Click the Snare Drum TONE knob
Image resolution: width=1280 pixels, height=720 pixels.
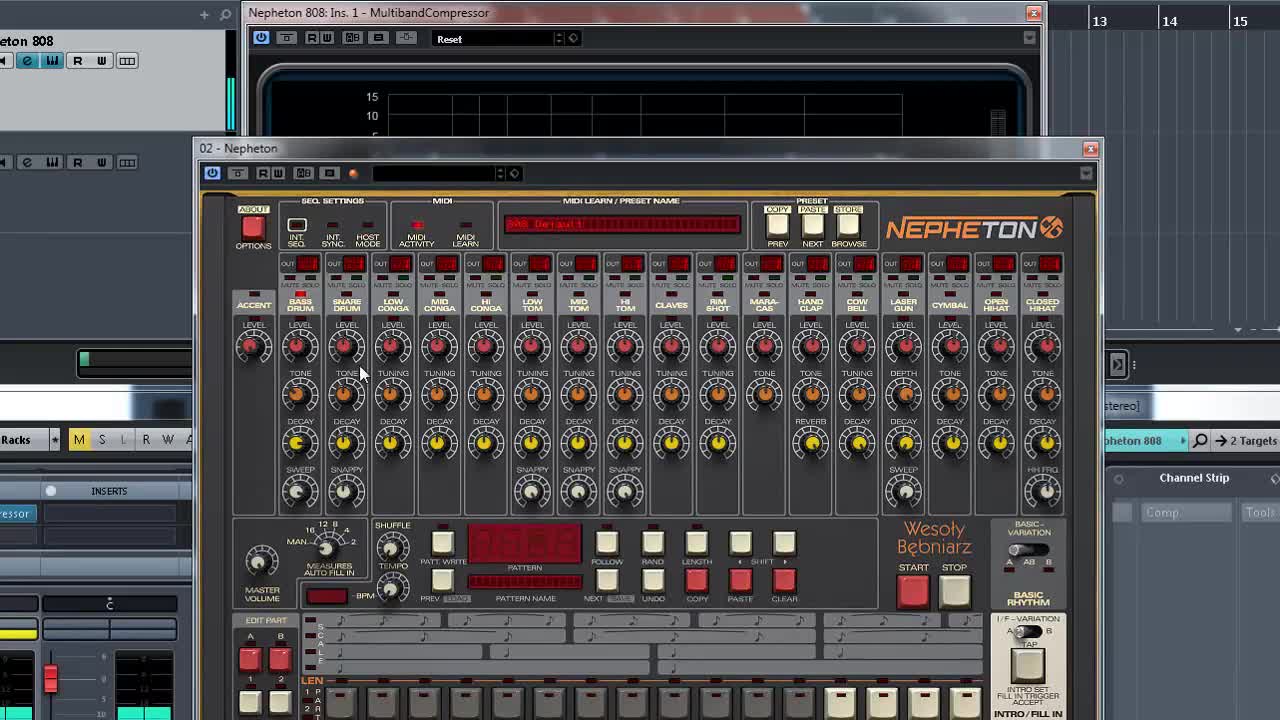point(346,395)
